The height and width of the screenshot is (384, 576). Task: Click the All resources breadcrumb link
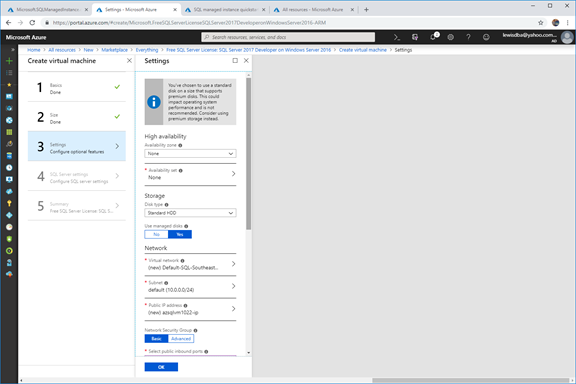(x=62, y=50)
